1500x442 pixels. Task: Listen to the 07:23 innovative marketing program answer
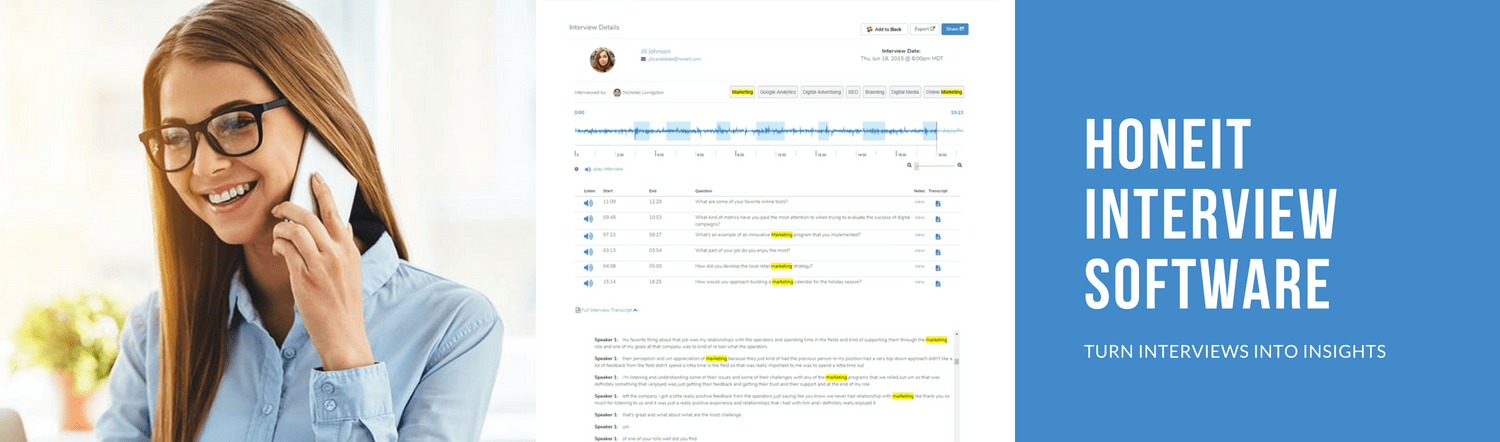point(588,236)
